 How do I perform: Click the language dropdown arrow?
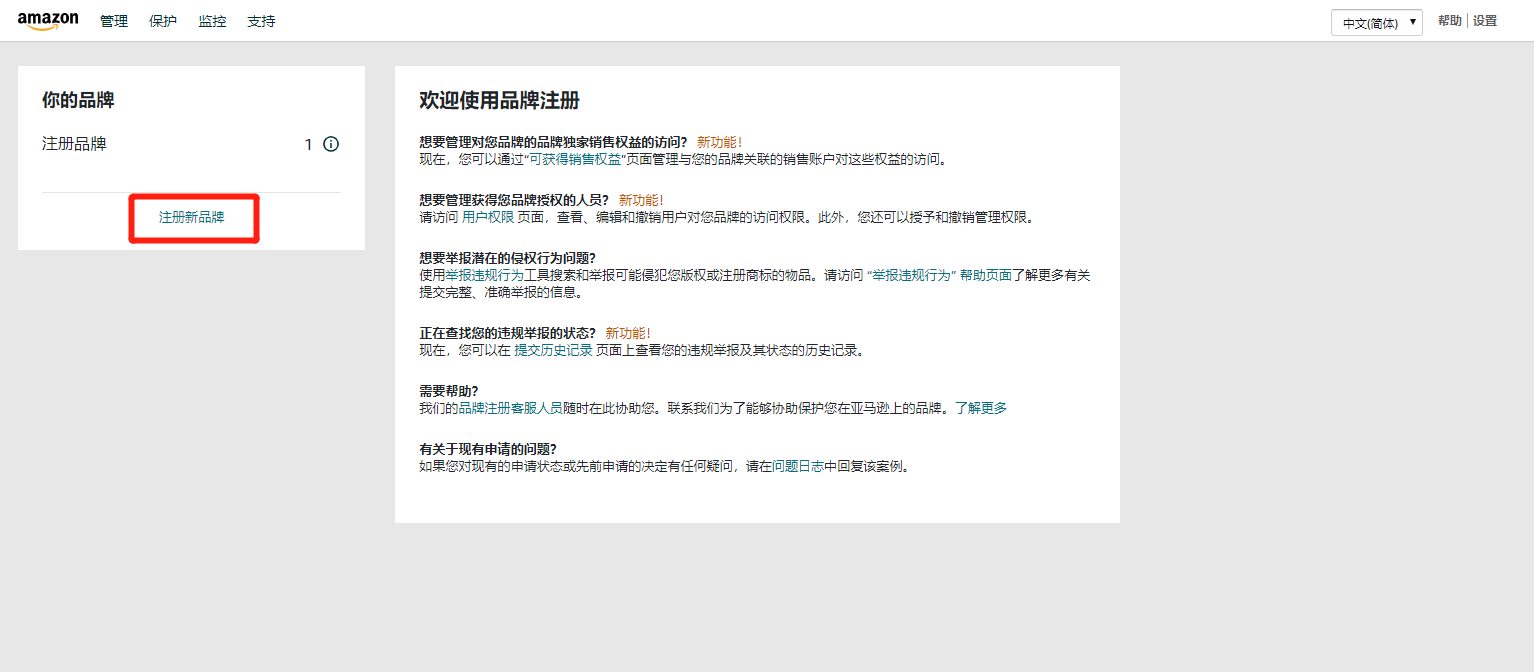click(x=1413, y=22)
